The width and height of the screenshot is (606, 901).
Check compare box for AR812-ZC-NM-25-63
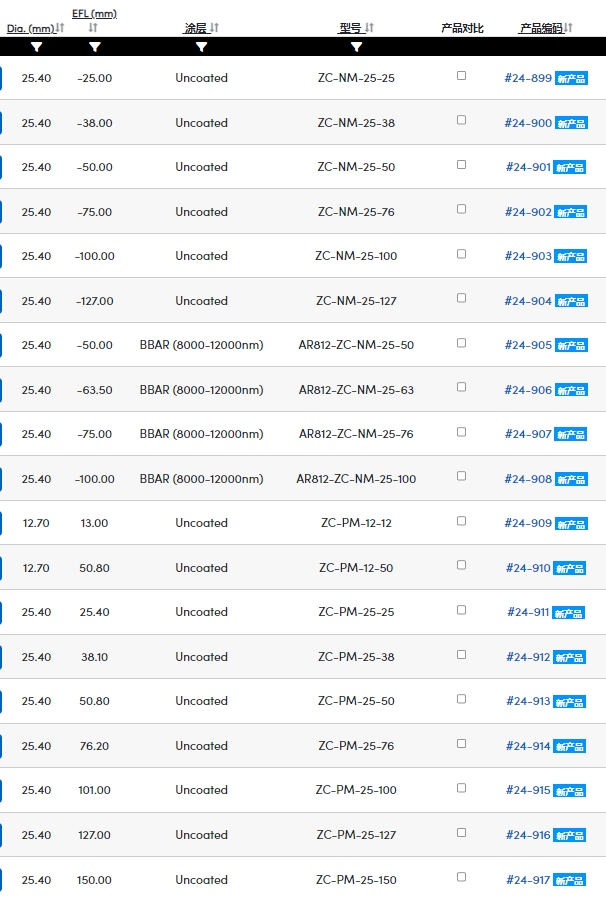coord(461,387)
